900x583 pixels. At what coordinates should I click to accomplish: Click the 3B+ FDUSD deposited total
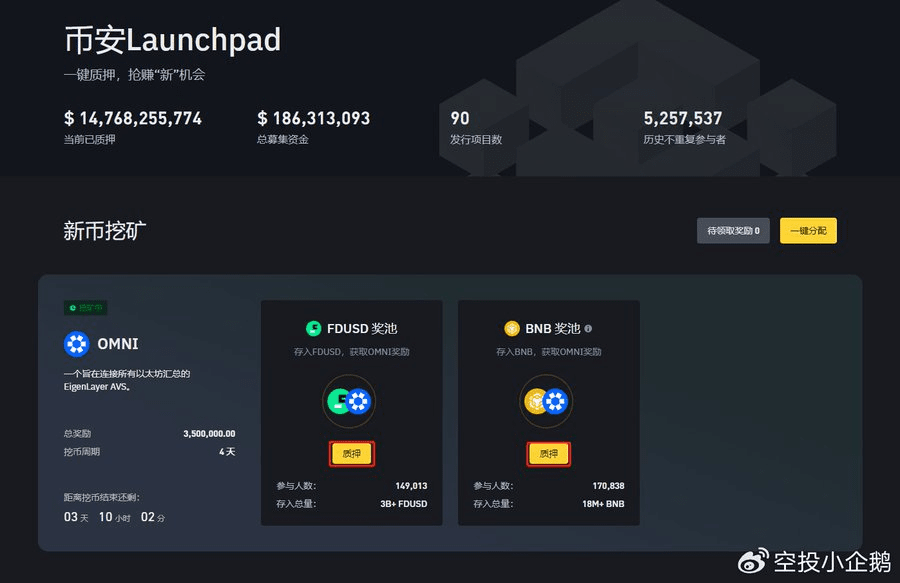point(404,504)
